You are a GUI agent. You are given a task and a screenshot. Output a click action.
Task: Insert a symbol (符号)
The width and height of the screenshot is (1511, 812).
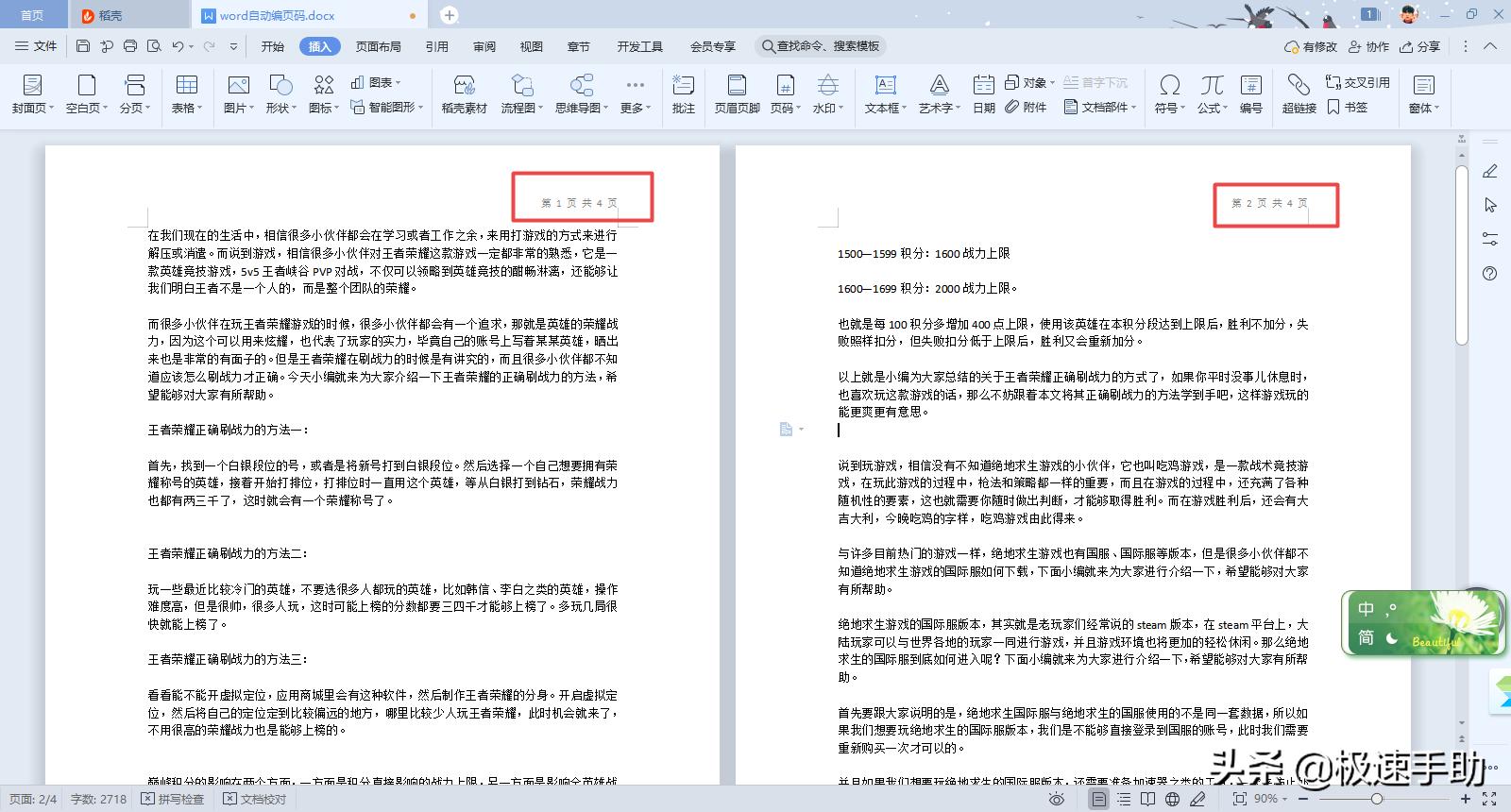(x=1169, y=94)
